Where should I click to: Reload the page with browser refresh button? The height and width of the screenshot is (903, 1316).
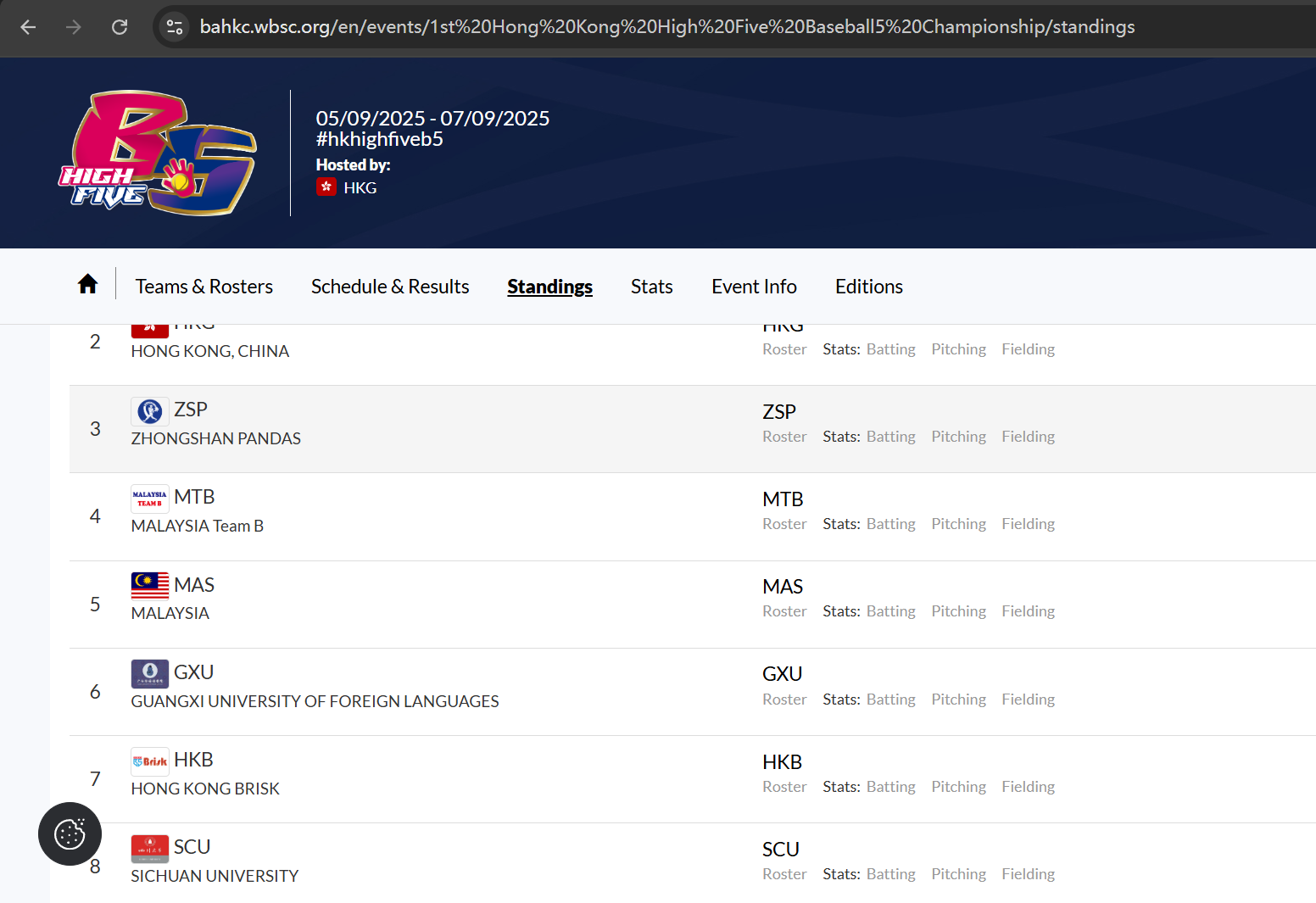[120, 27]
